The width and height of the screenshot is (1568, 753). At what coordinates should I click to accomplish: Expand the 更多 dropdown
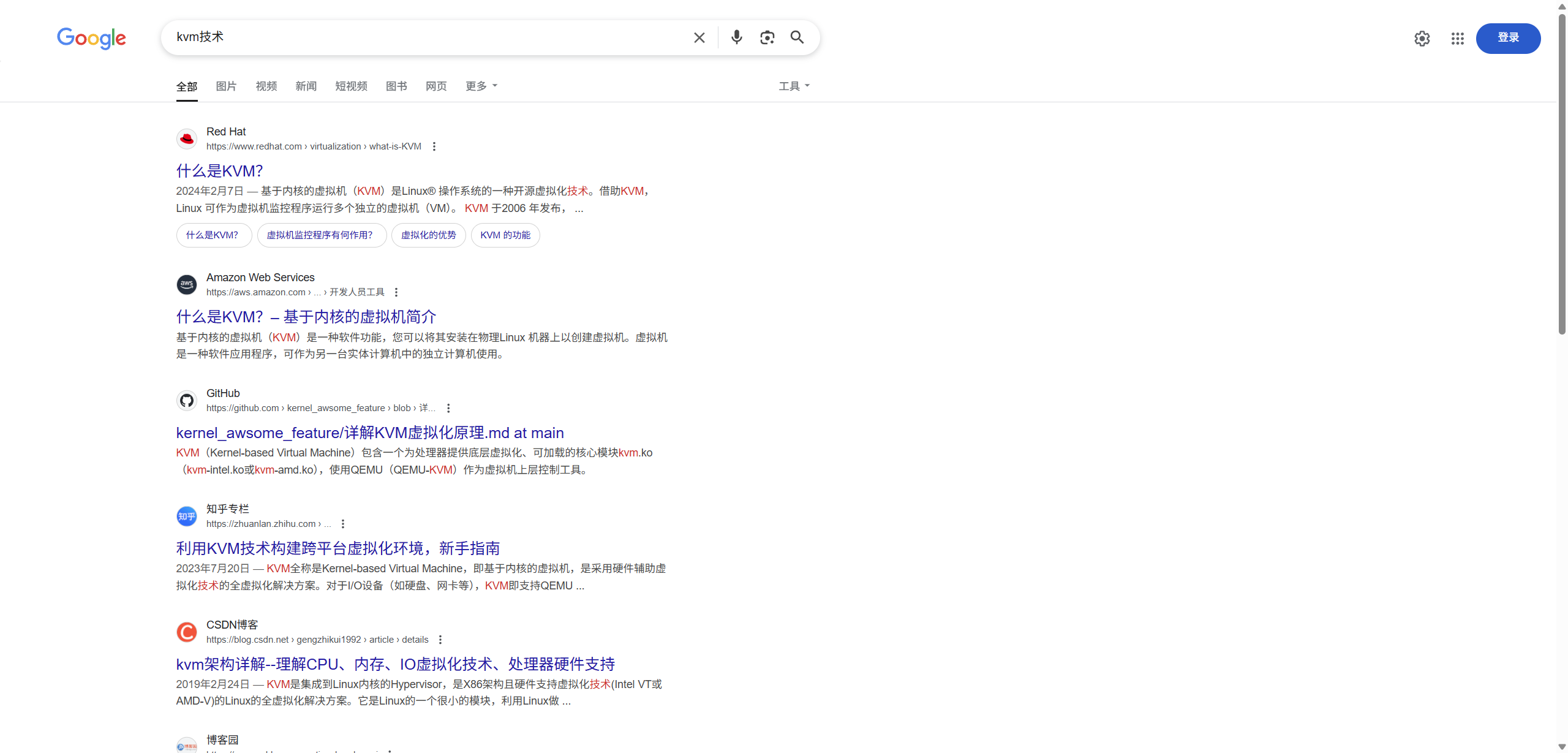[x=481, y=86]
